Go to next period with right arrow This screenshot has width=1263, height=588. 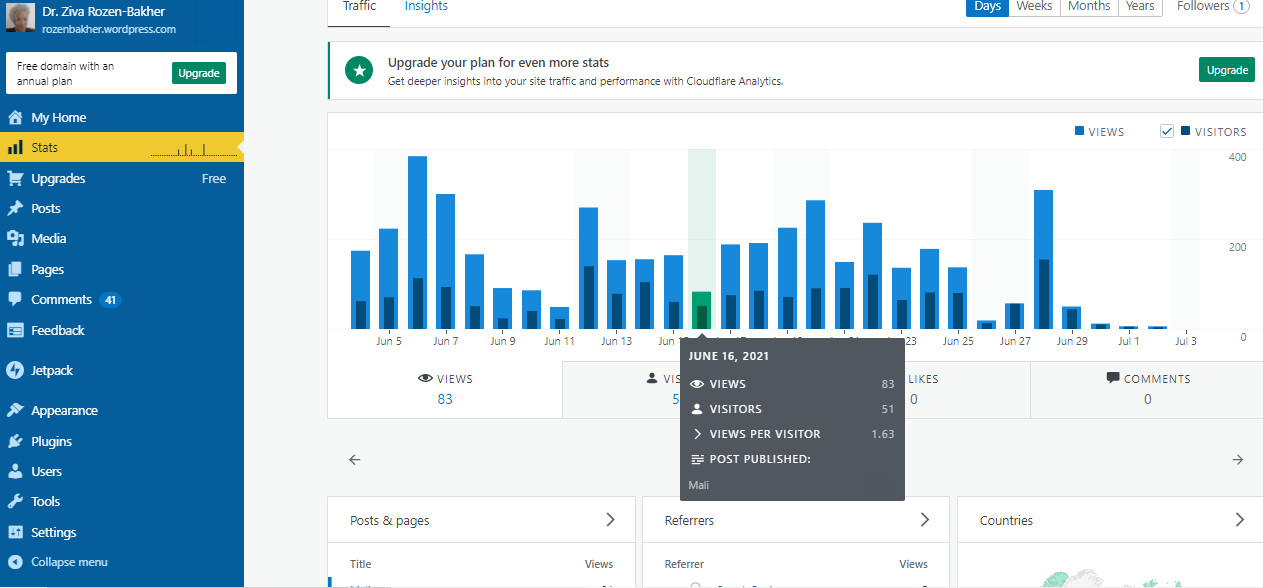pyautogui.click(x=1238, y=460)
